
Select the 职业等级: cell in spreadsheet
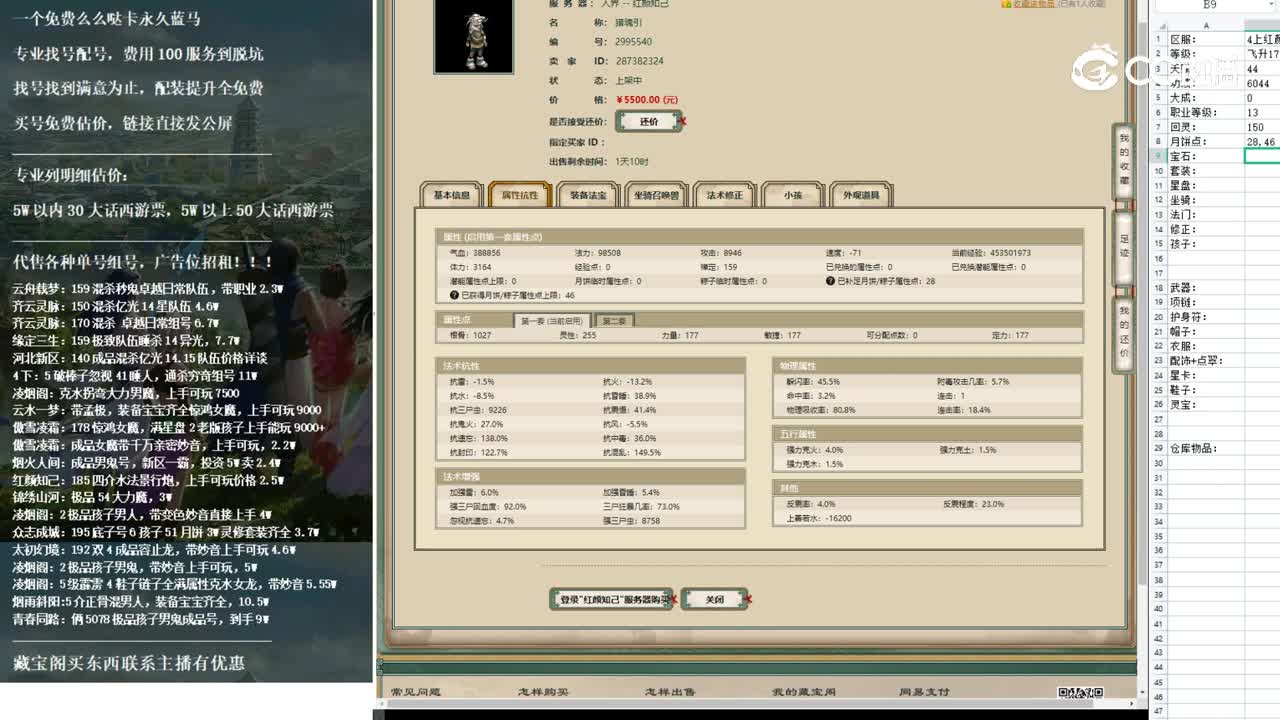click(x=1206, y=113)
